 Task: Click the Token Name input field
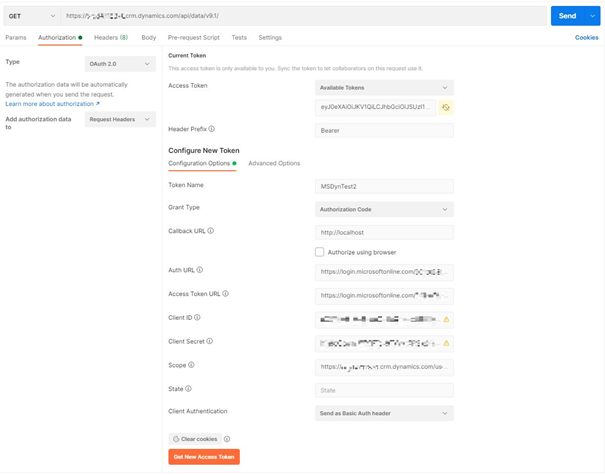pyautogui.click(x=384, y=186)
